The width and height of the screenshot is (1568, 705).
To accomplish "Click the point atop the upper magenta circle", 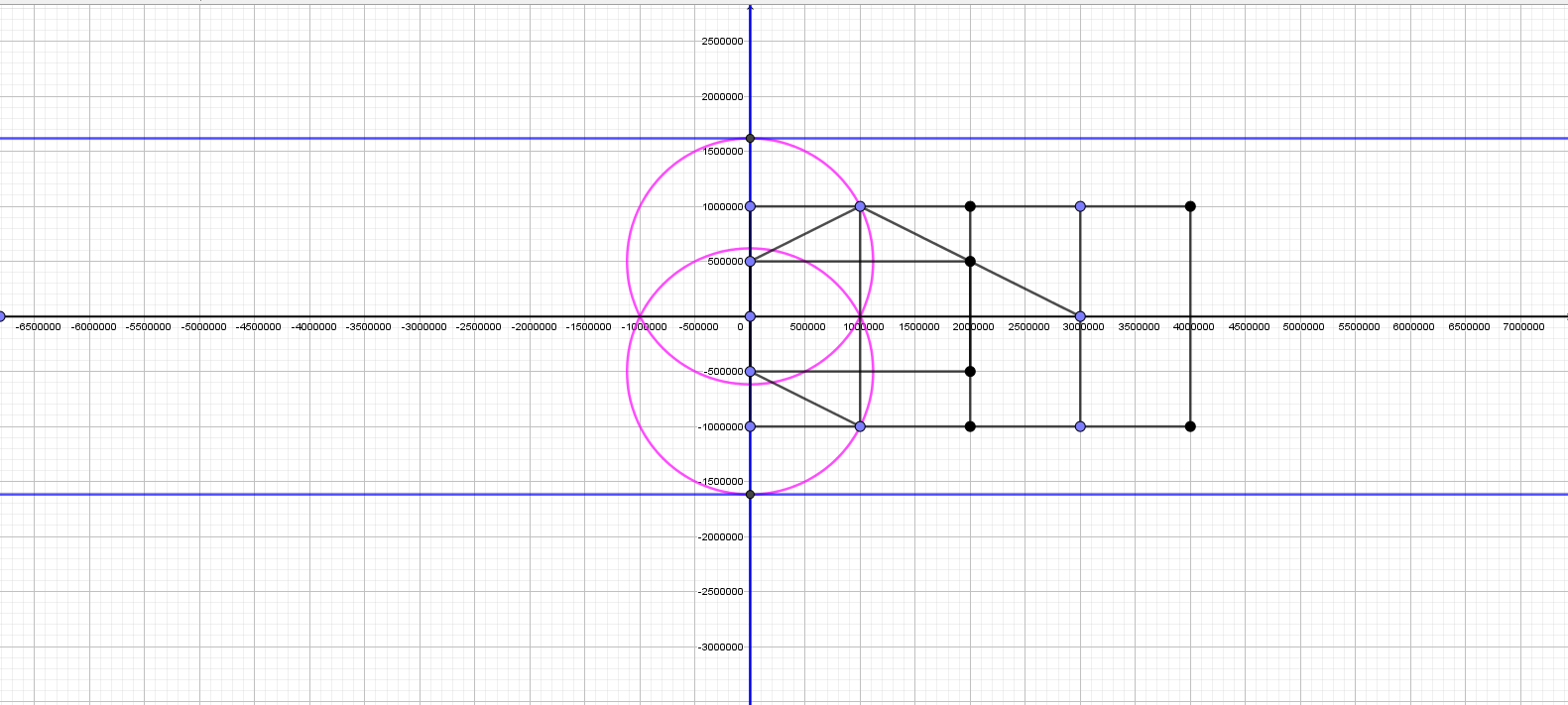I will [750, 139].
